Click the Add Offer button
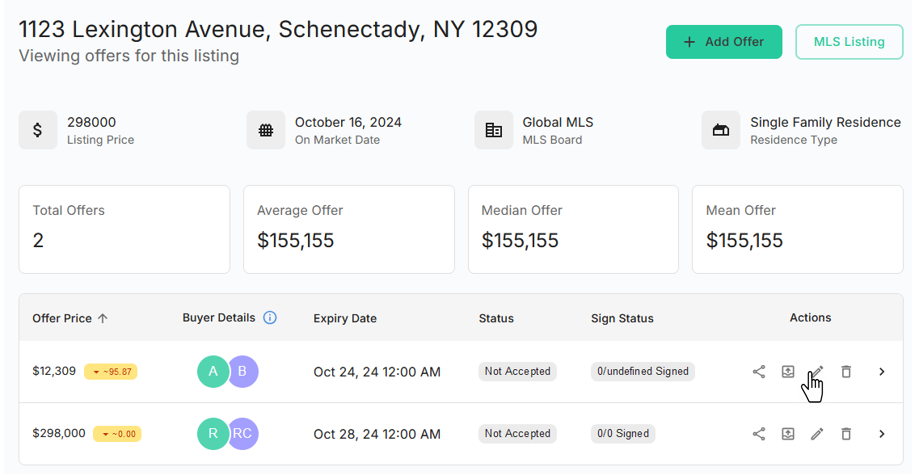Viewport: 912px width, 474px height. [724, 42]
